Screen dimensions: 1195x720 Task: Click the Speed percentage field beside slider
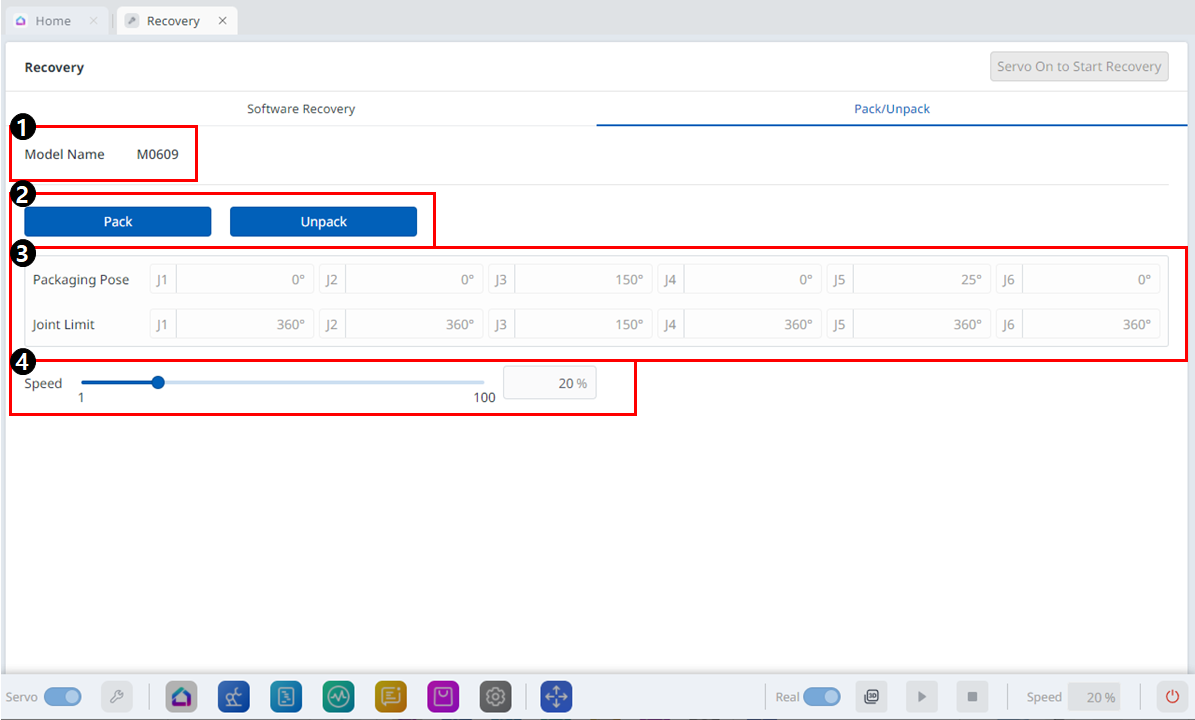click(549, 384)
